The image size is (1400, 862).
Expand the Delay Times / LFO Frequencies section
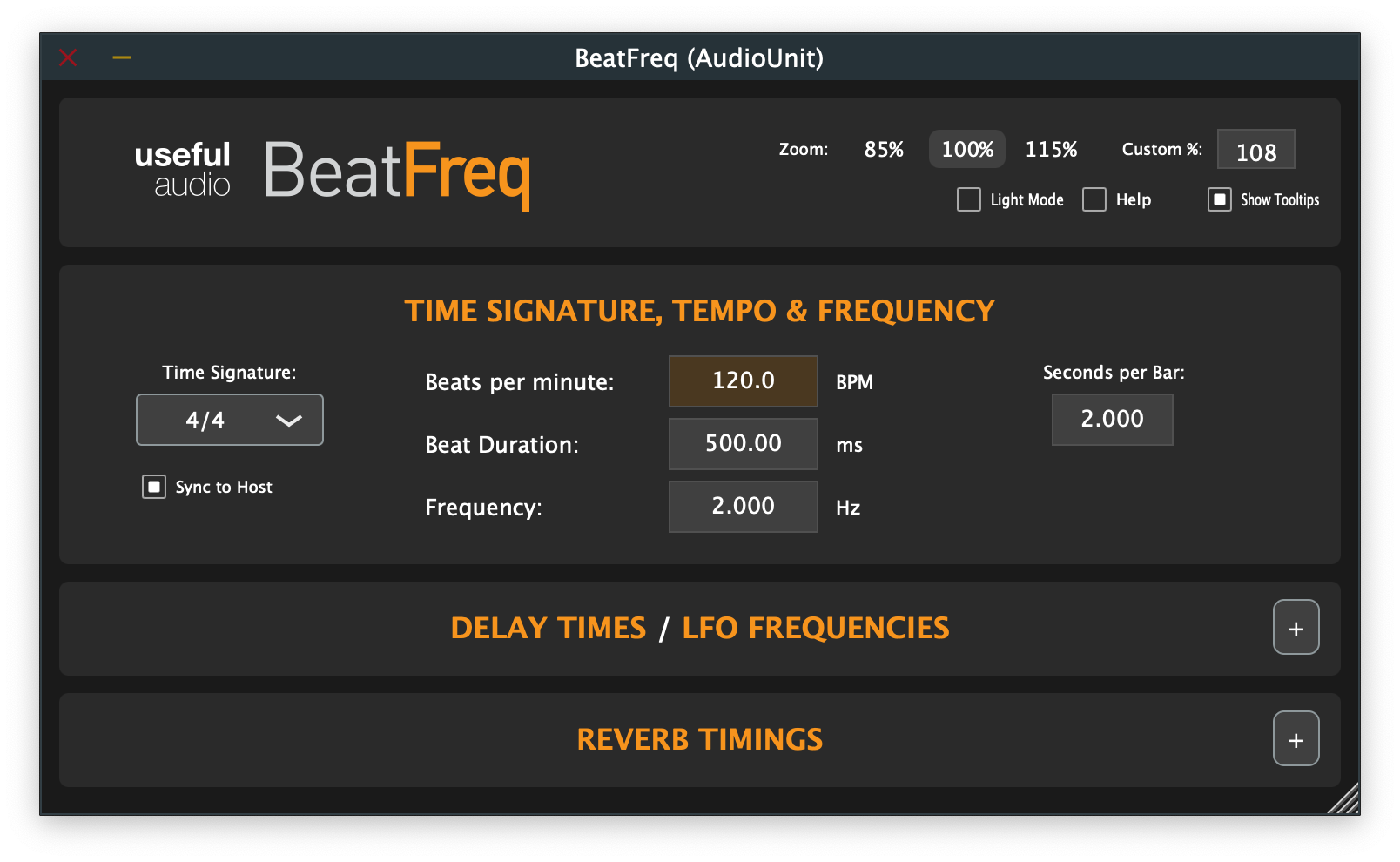1296,627
